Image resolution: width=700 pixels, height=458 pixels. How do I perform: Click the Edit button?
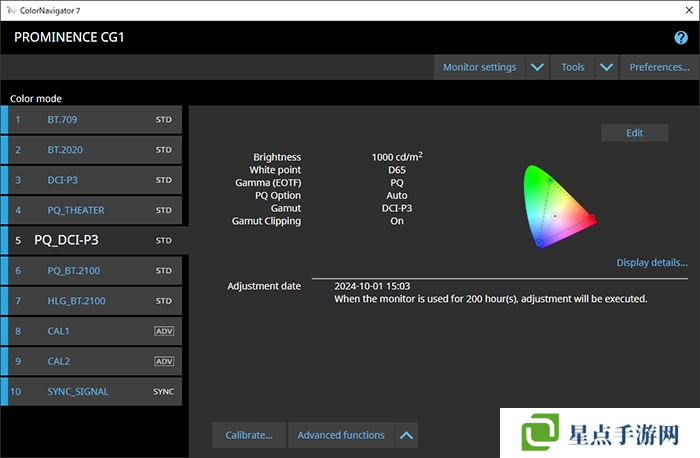click(634, 133)
